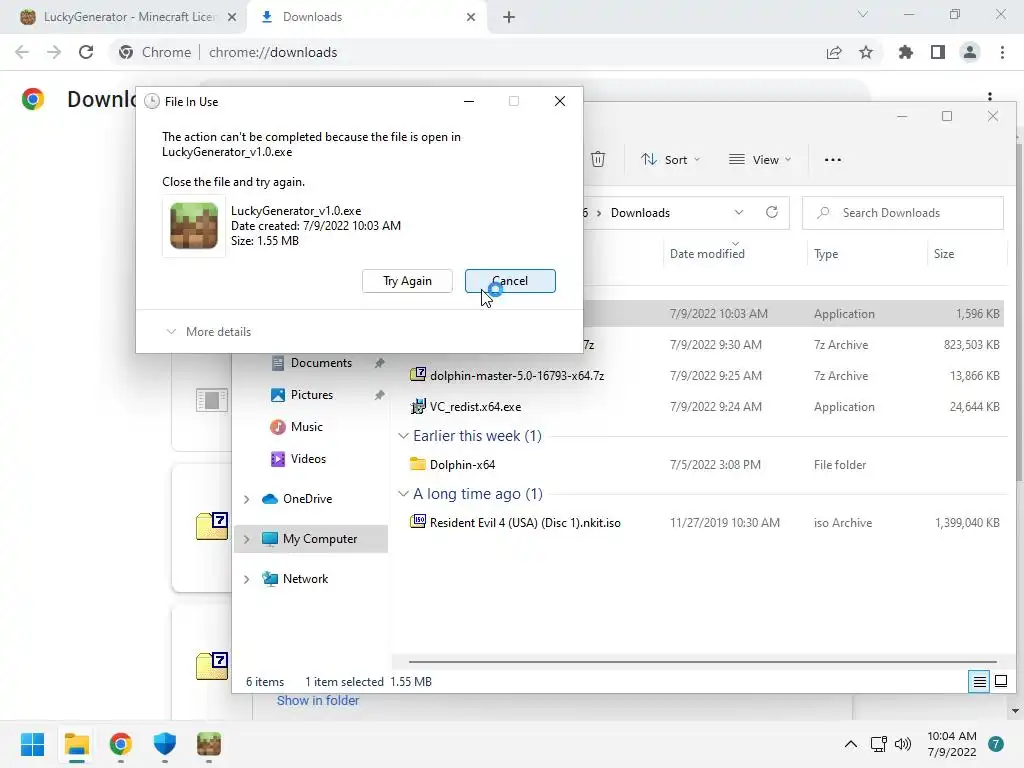Sort by Type column header

pyautogui.click(x=826, y=254)
